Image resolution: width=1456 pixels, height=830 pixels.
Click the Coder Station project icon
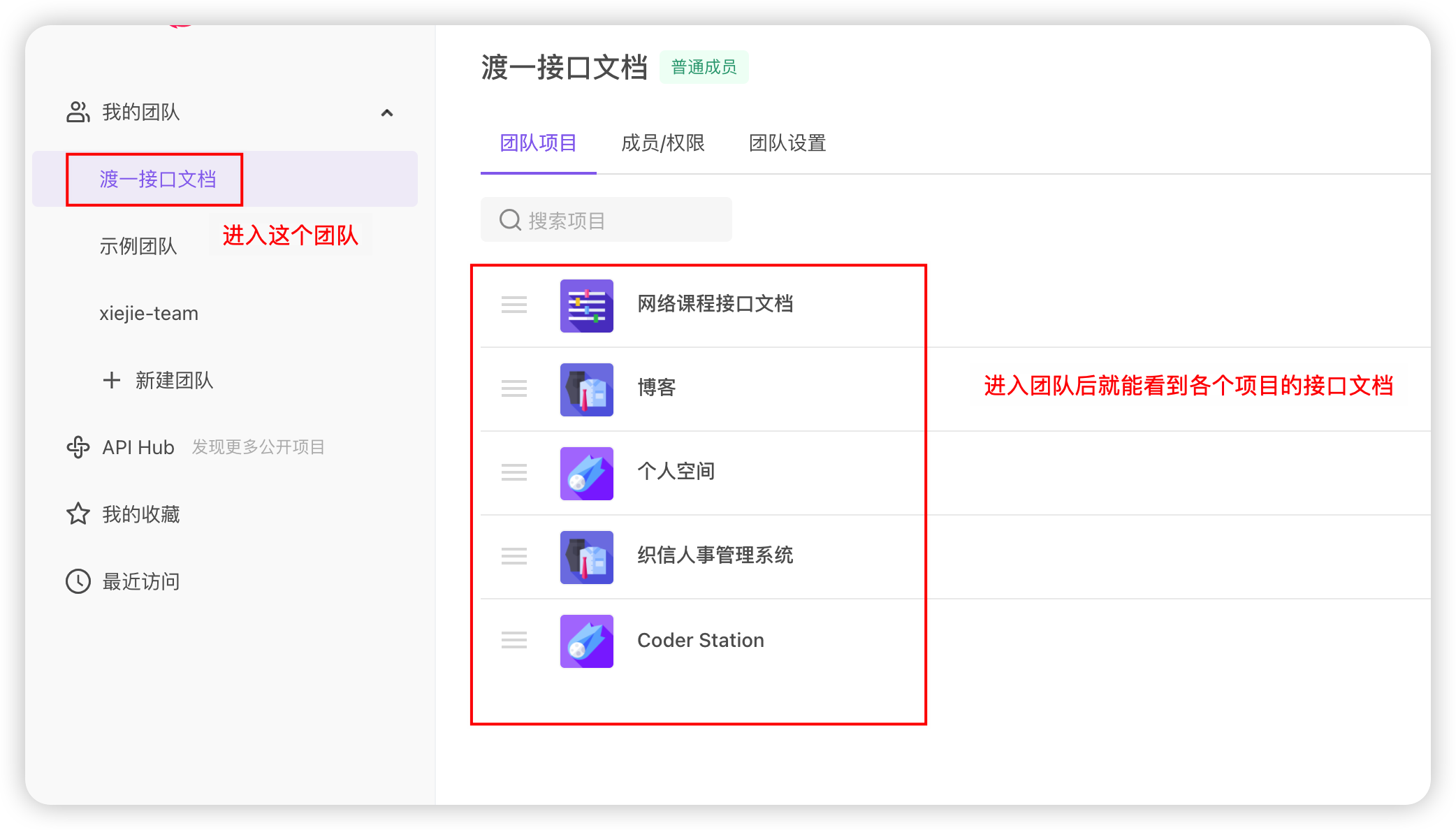pos(587,641)
